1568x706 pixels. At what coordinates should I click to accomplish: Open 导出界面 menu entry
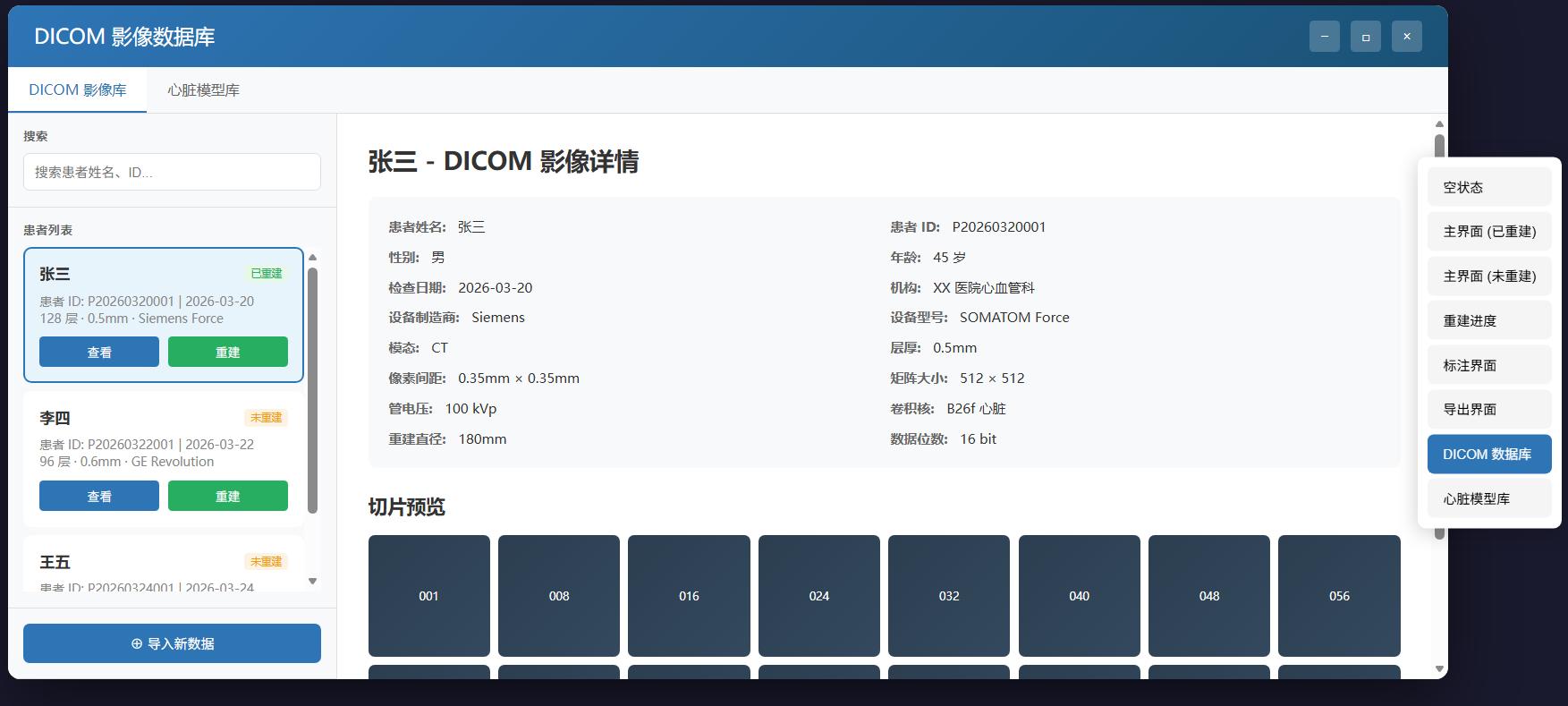pos(1489,410)
